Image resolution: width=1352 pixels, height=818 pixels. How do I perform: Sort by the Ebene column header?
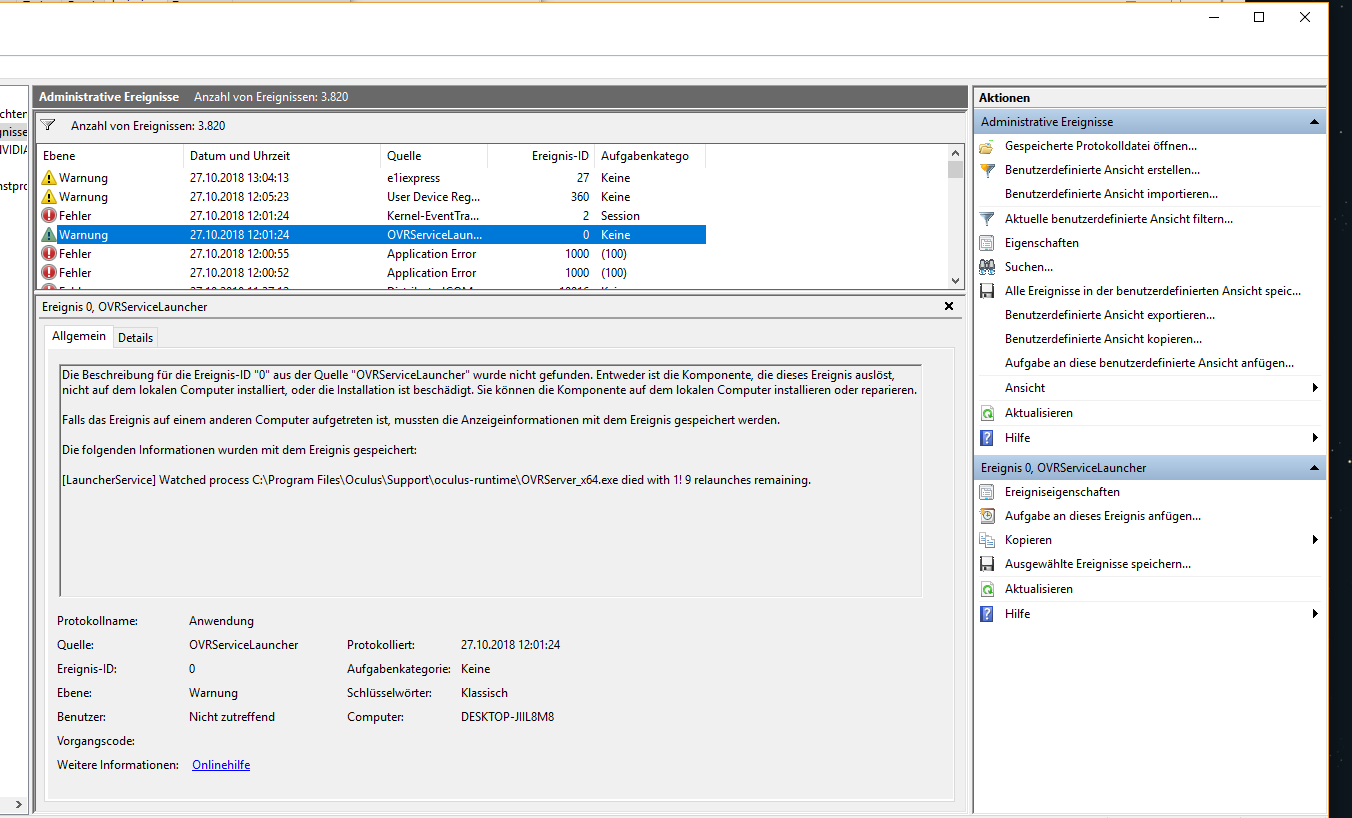tap(110, 156)
